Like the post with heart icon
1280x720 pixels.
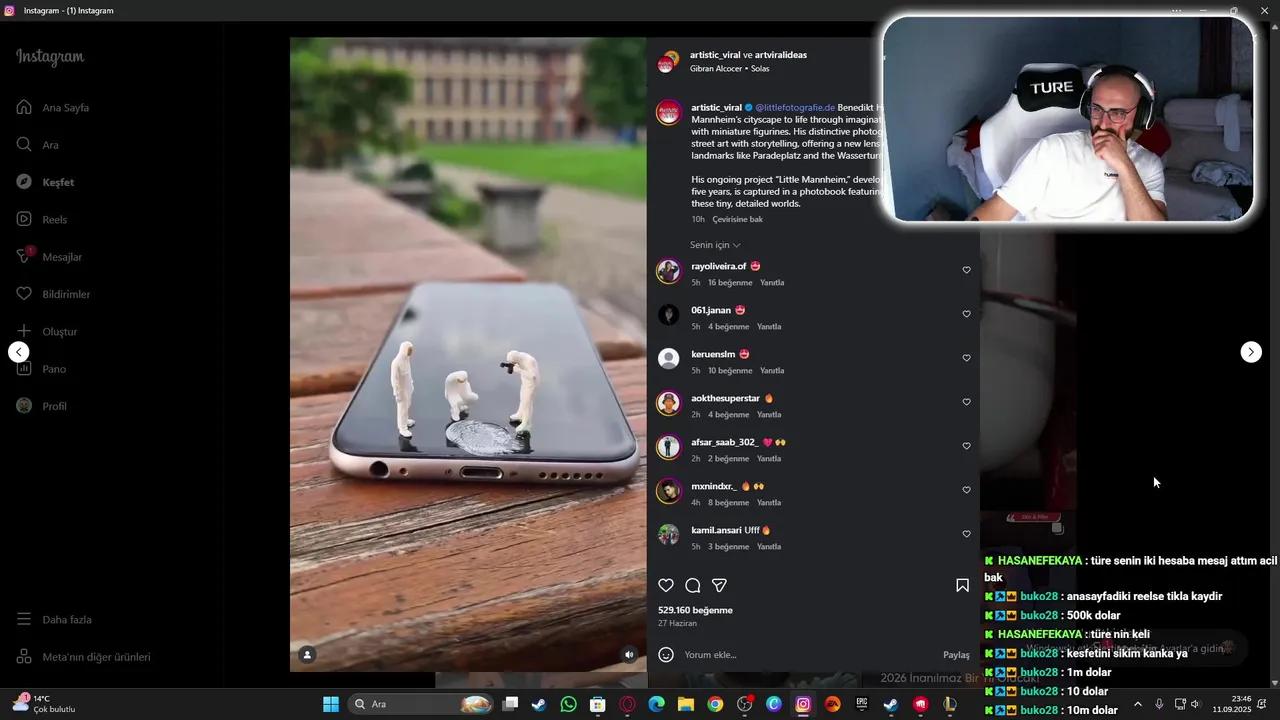(x=666, y=585)
